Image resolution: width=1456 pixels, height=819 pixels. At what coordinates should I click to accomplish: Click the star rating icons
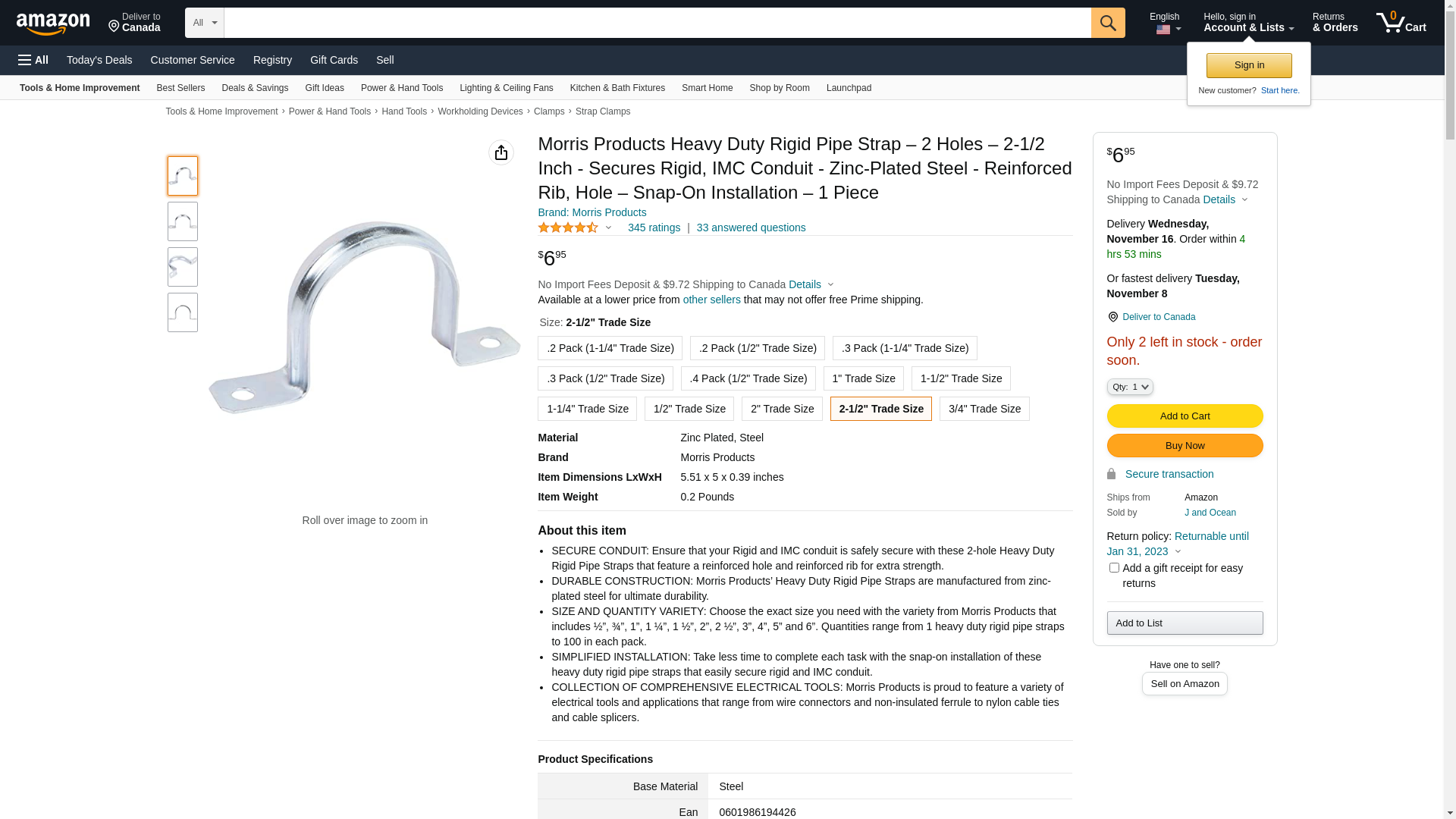[568, 227]
